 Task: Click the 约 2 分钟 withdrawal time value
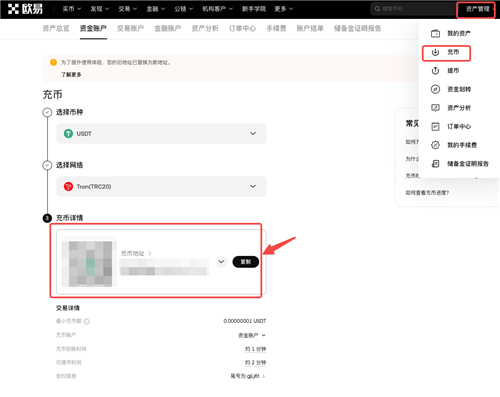[256, 362]
